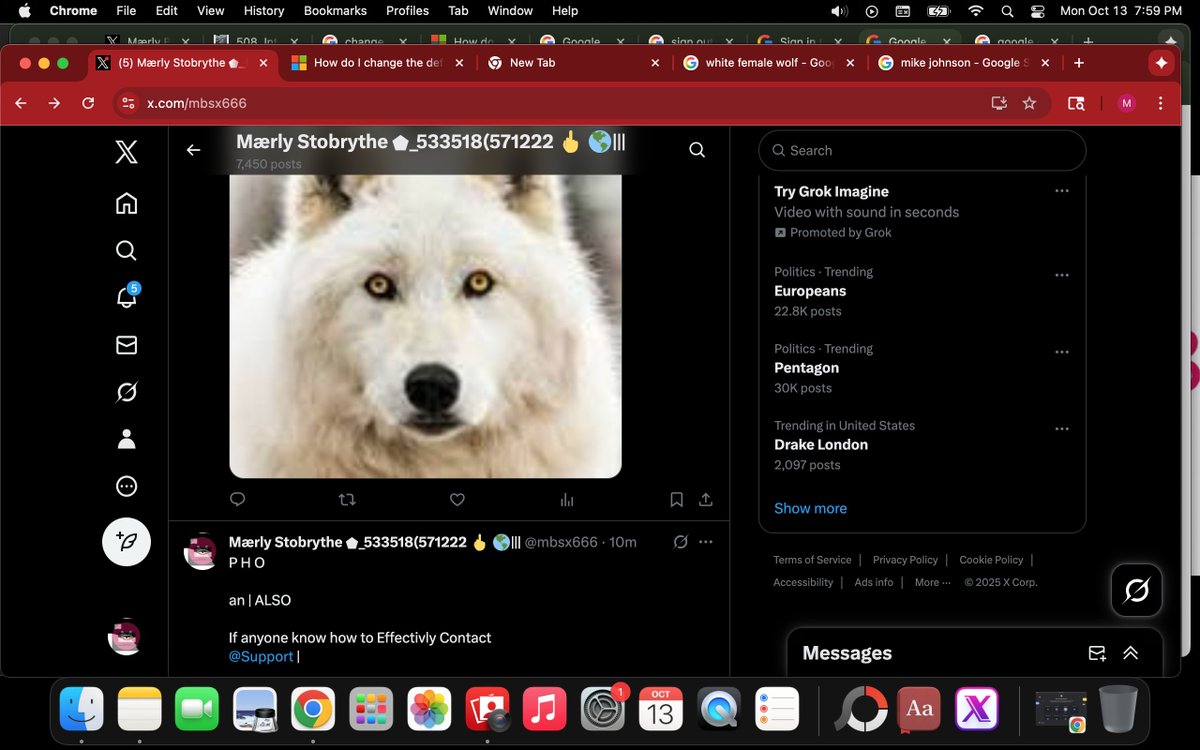1200x750 pixels.
Task: Open Chrome Gemini sparkle button in tab bar
Action: pos(1161,62)
